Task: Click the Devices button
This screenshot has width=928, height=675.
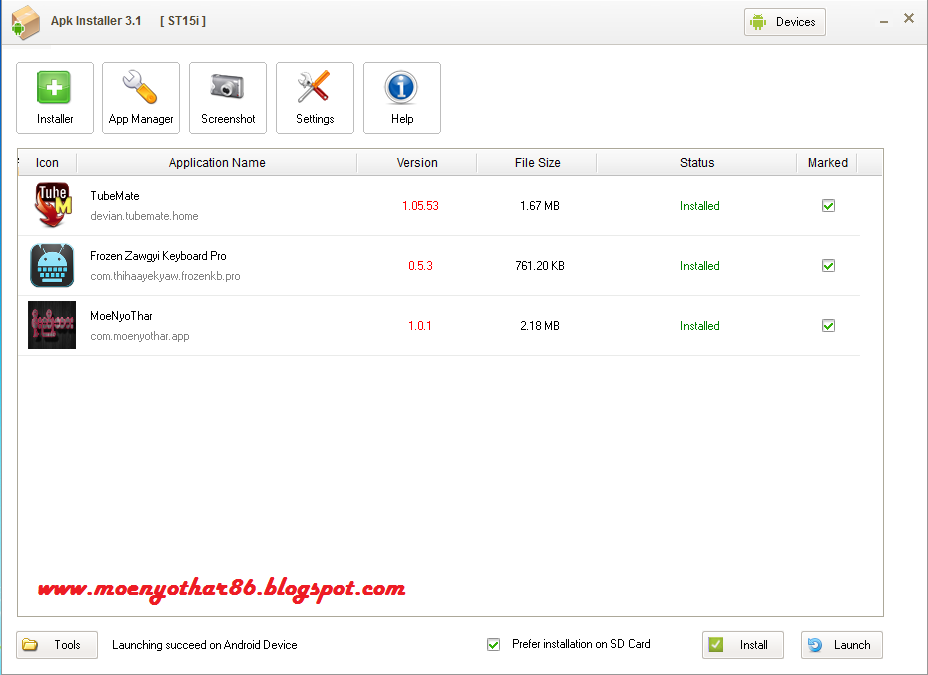Action: [785, 22]
